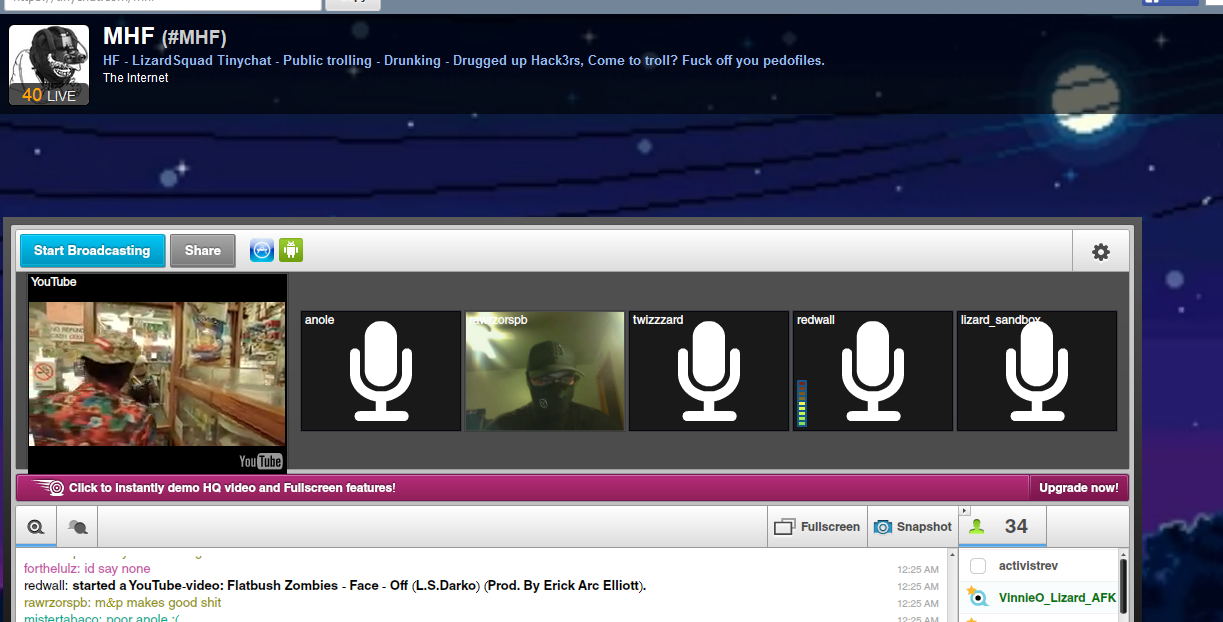Click the 40 LIVE viewer badge
Screen dimensions: 1223x622
49,96
